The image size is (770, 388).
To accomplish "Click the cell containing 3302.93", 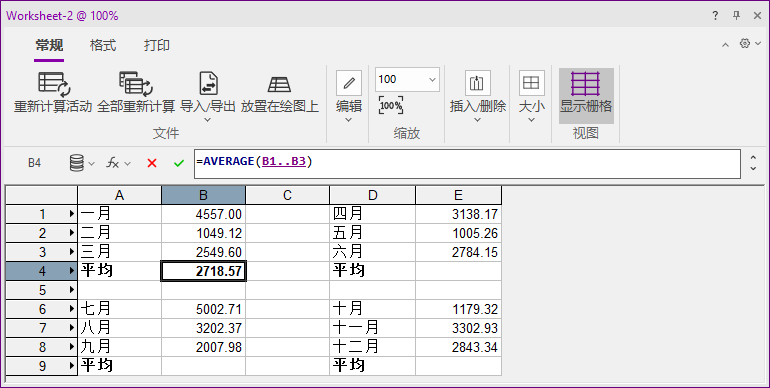I will click(458, 328).
